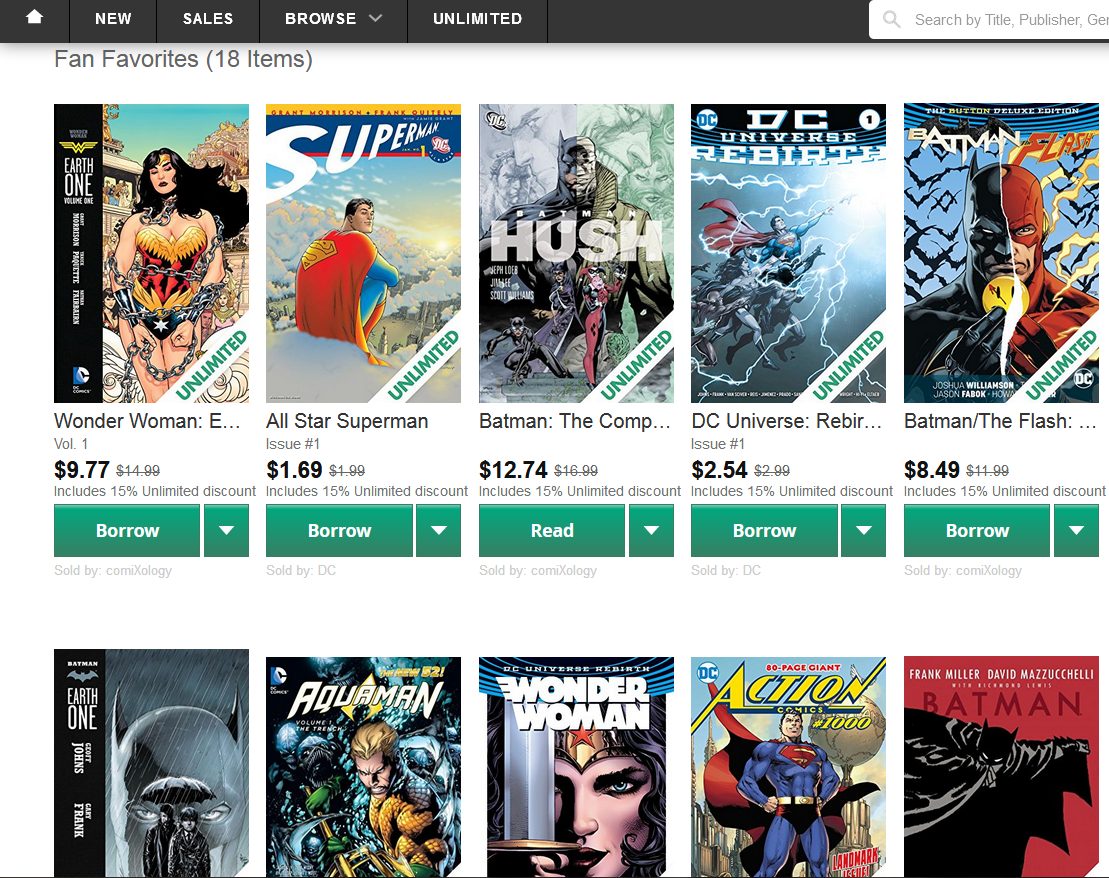The height and width of the screenshot is (878, 1109).
Task: Open Wonder Woman Earth One cover
Action: pos(151,253)
